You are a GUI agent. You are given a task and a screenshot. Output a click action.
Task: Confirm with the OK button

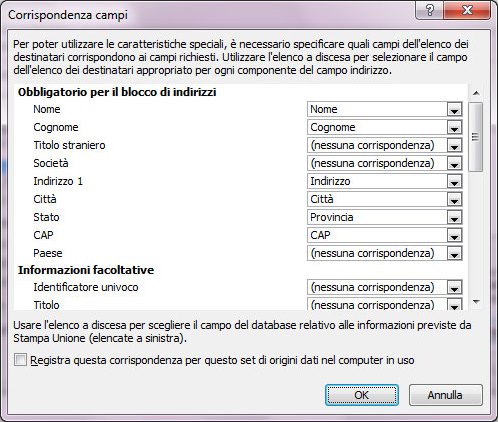[x=362, y=395]
